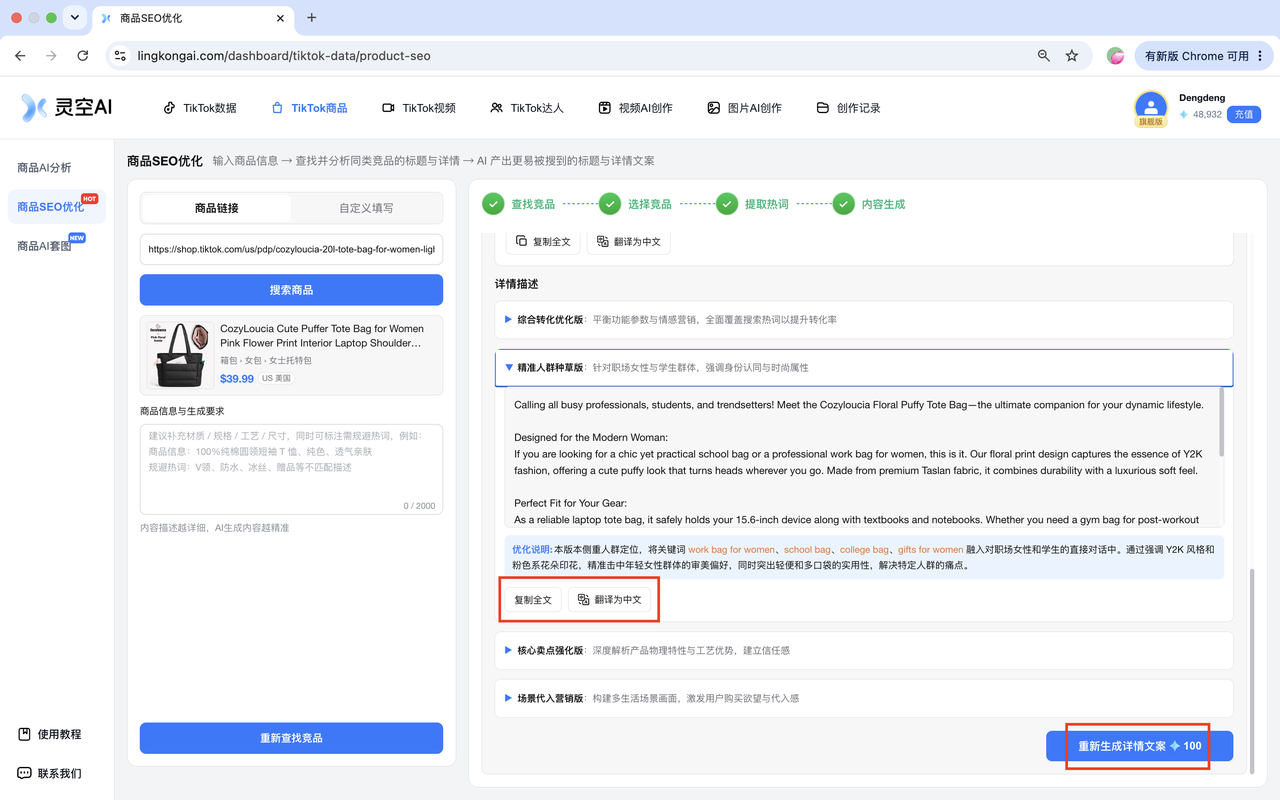Open 视频AI创作 in the top navigation
The height and width of the screenshot is (800, 1280).
635,108
